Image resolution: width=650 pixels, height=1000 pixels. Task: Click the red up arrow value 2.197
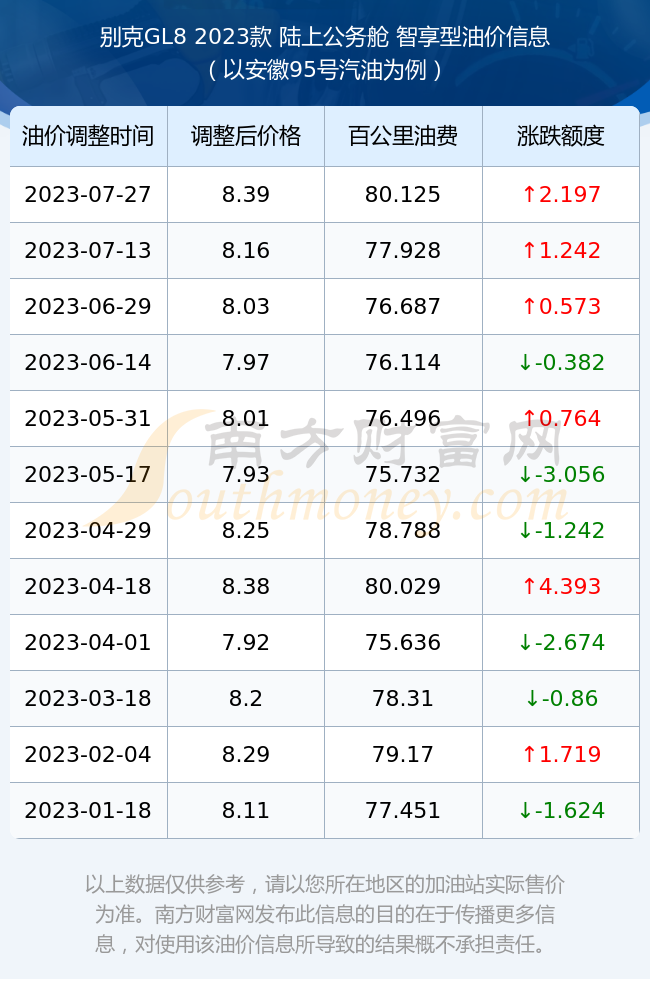561,195
